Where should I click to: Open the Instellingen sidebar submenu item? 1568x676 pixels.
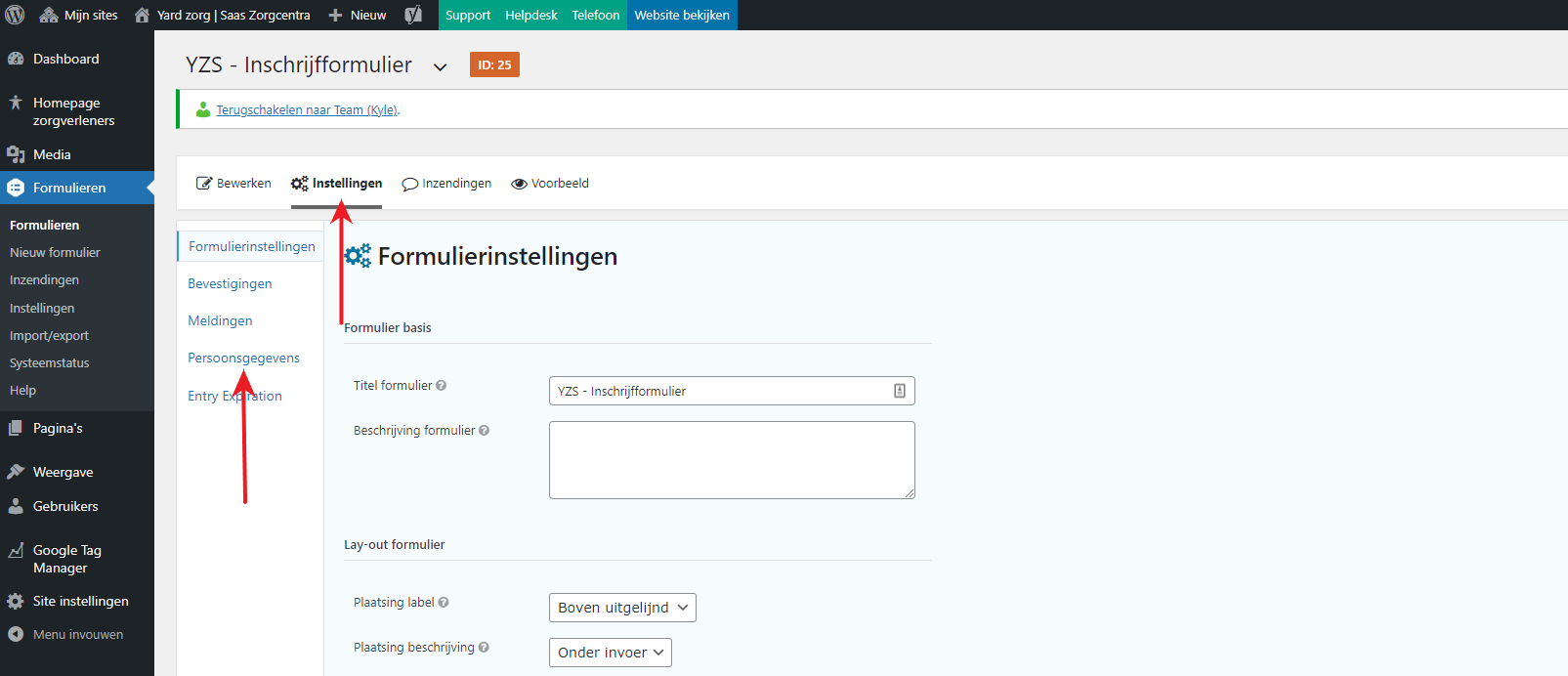[42, 309]
